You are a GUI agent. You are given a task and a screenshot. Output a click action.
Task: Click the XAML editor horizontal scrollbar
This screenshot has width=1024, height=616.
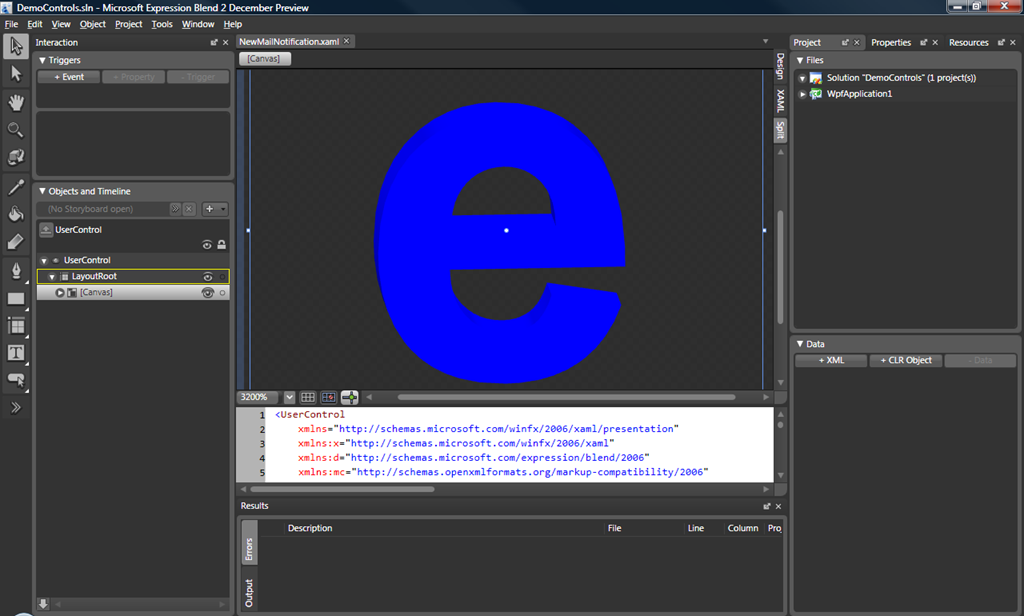(x=342, y=489)
